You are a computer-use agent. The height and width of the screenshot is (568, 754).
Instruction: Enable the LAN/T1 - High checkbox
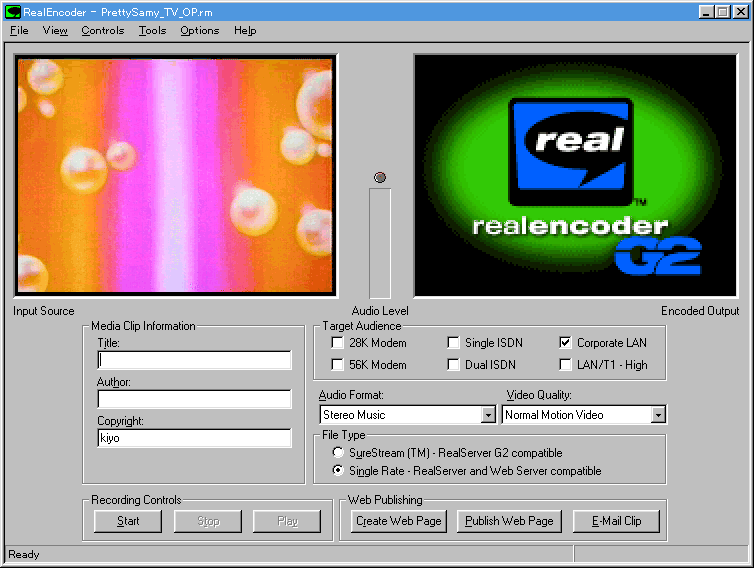566,365
